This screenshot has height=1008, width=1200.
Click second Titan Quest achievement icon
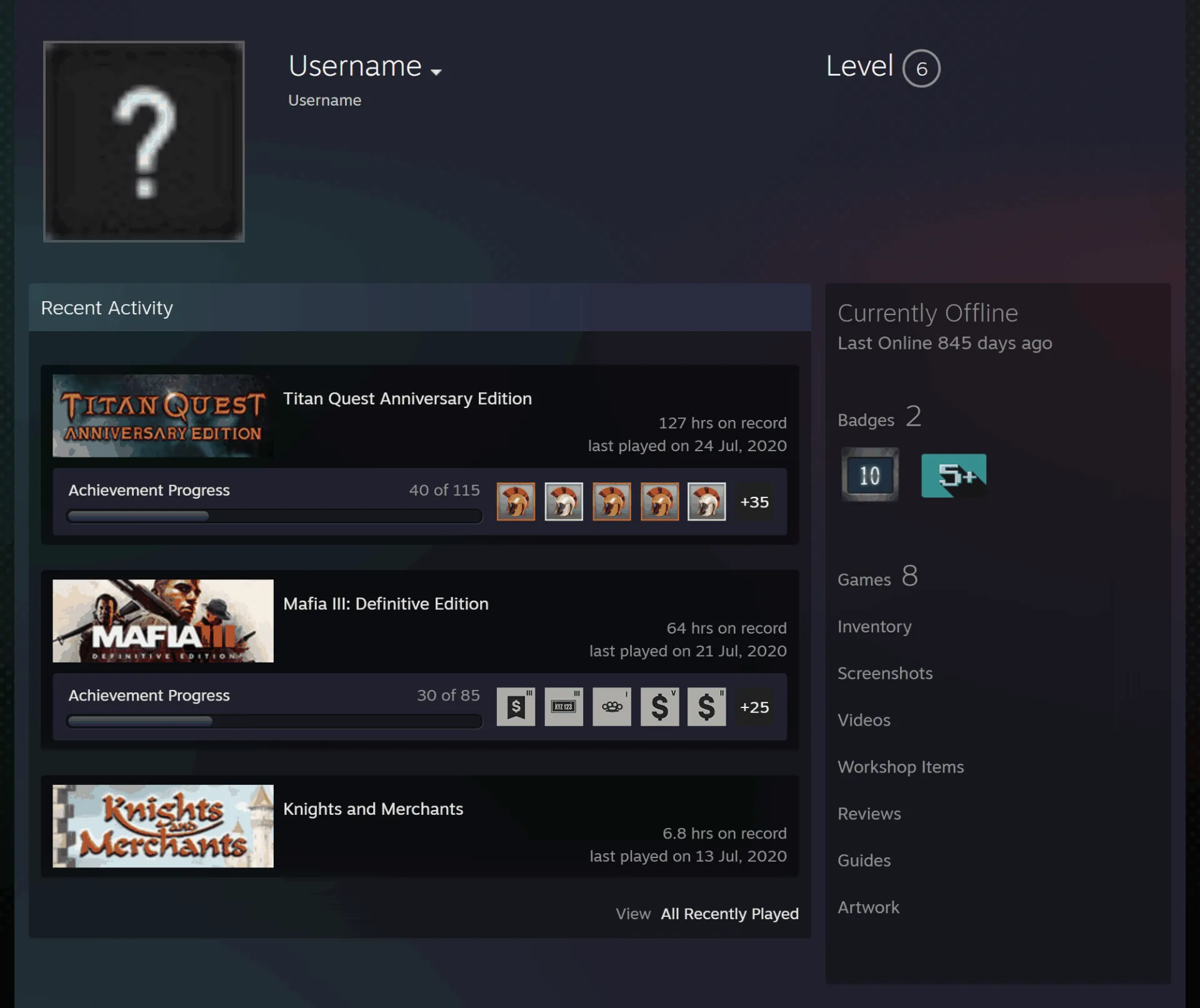point(564,501)
